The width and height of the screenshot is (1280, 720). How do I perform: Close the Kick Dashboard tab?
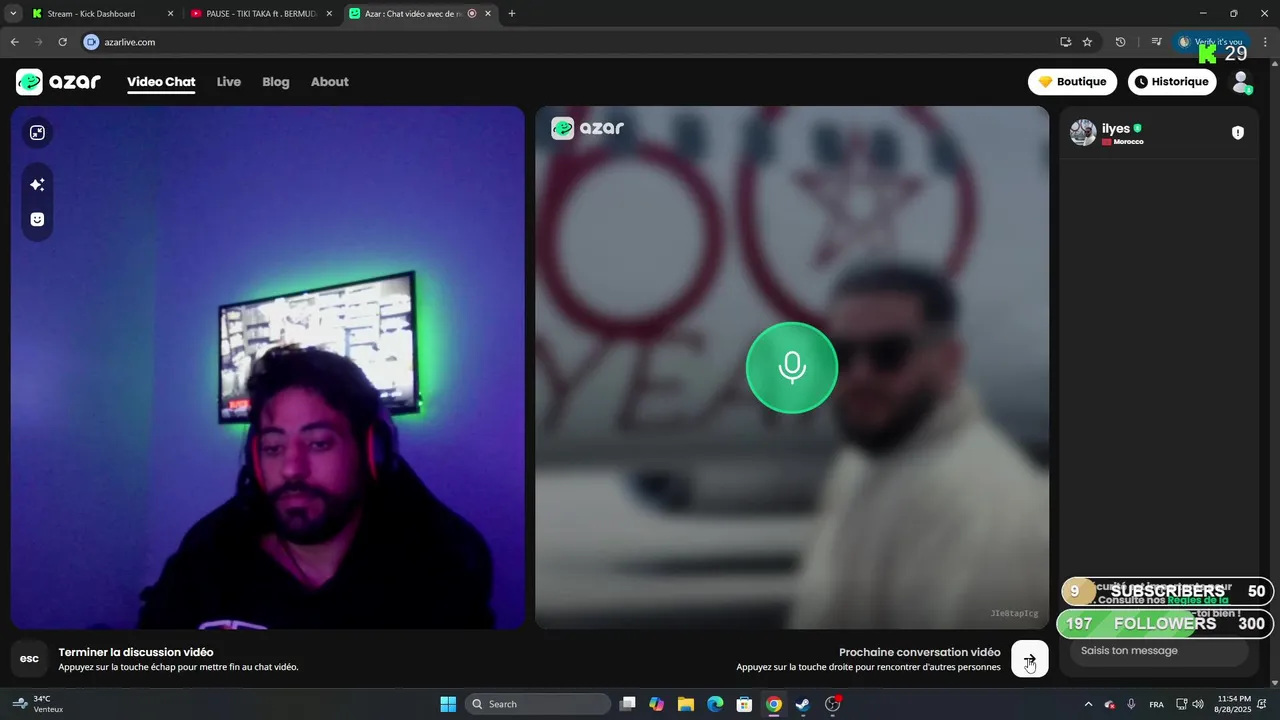tap(170, 14)
